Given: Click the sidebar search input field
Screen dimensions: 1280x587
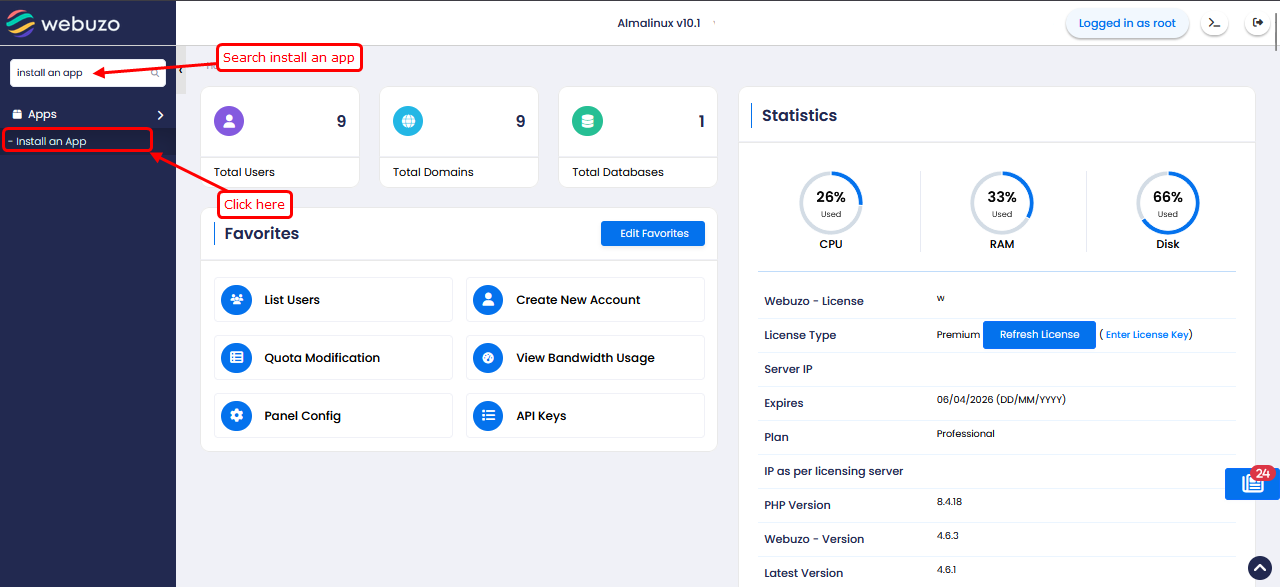Looking at the screenshot, I should [x=80, y=73].
